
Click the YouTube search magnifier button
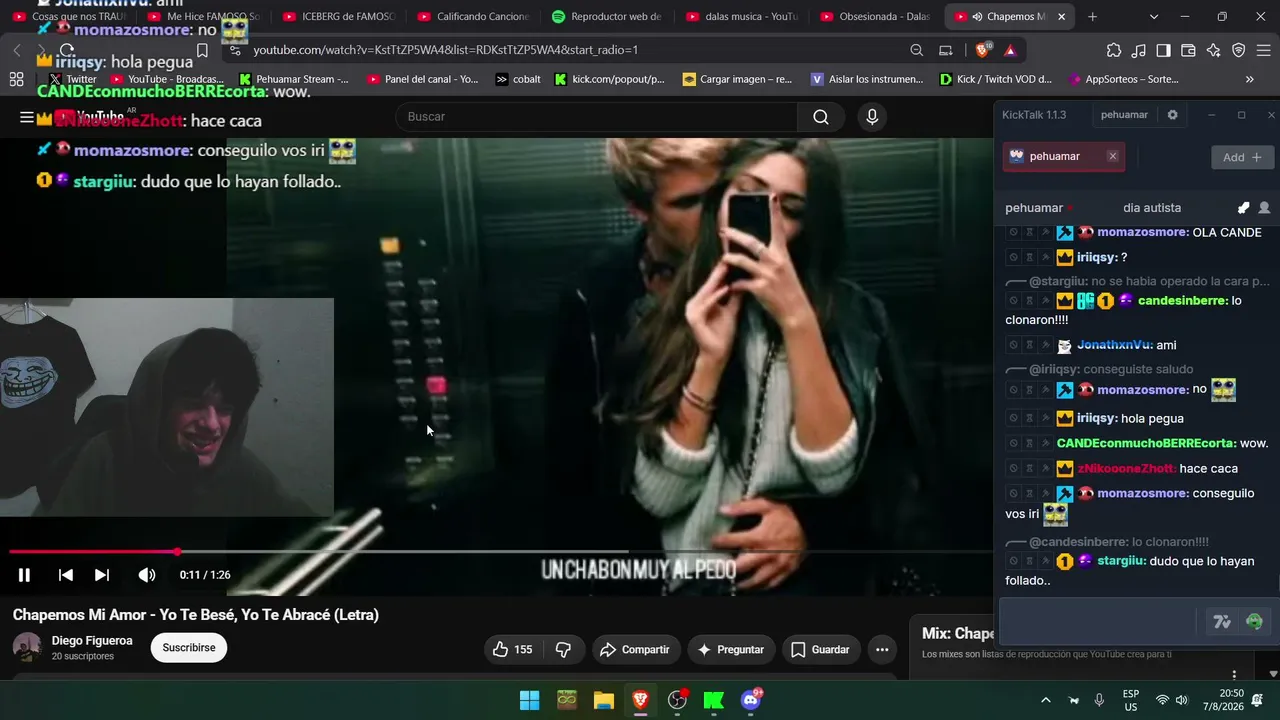821,117
